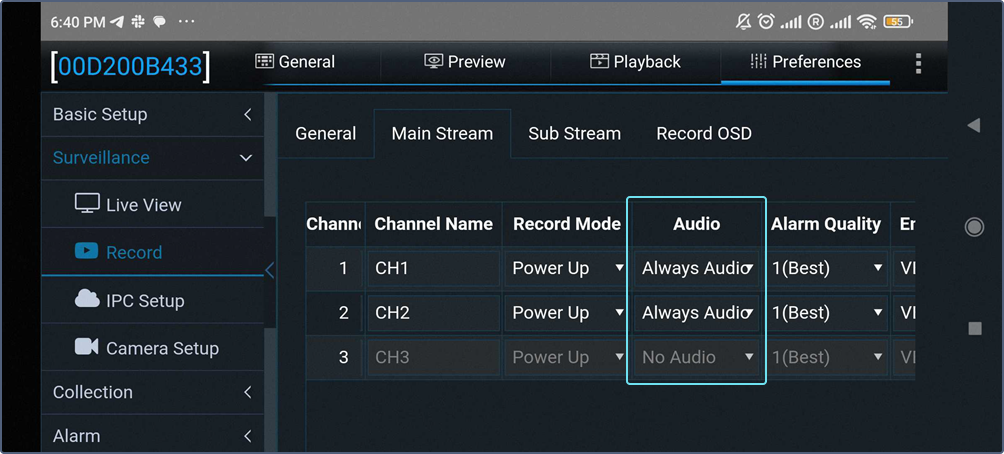Open CH2 Audio dropdown
The width and height of the screenshot is (1004, 454).
(697, 313)
